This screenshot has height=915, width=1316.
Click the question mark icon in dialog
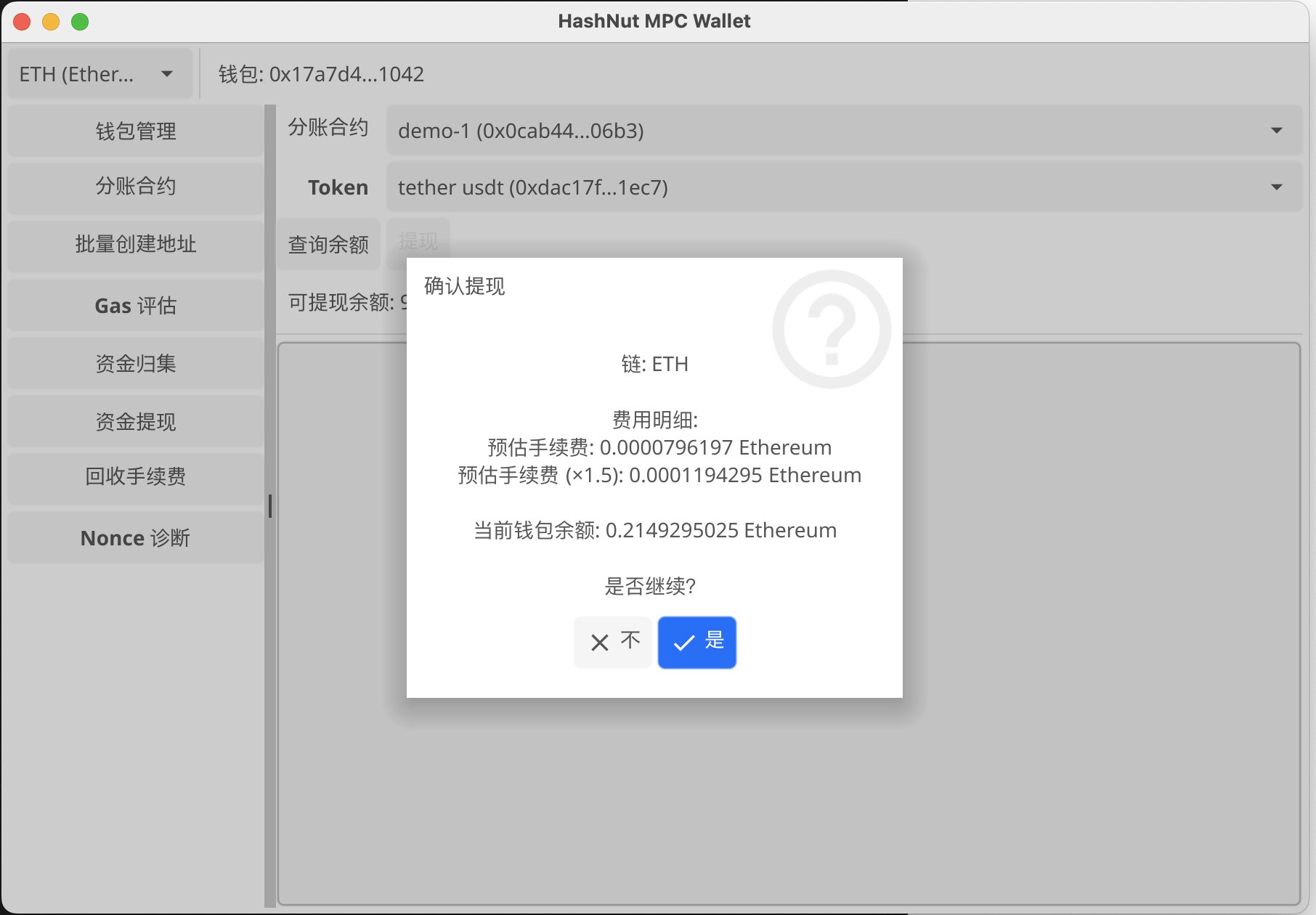pos(832,329)
